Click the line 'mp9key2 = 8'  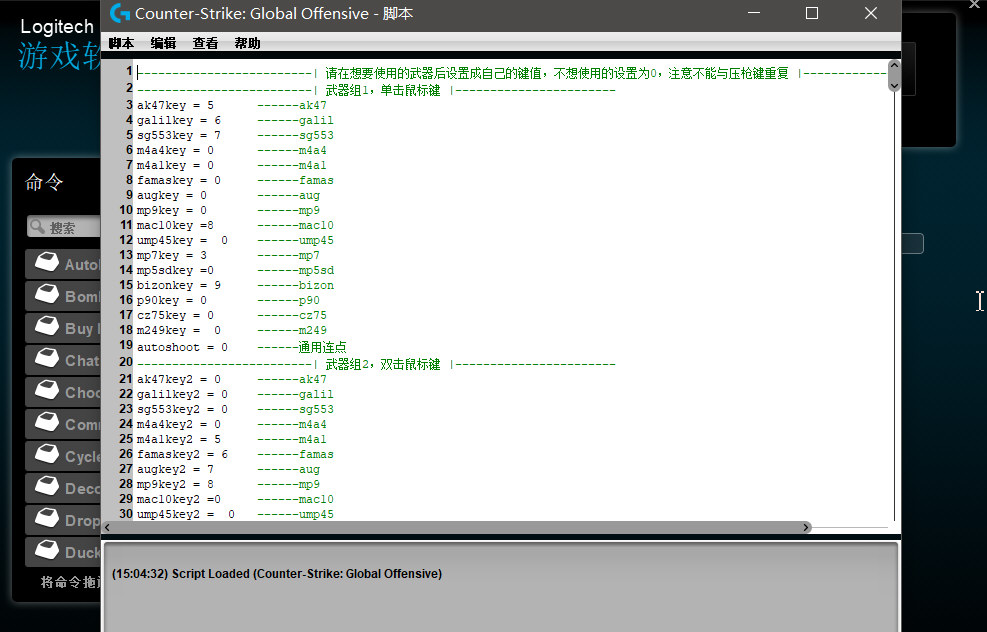point(175,485)
